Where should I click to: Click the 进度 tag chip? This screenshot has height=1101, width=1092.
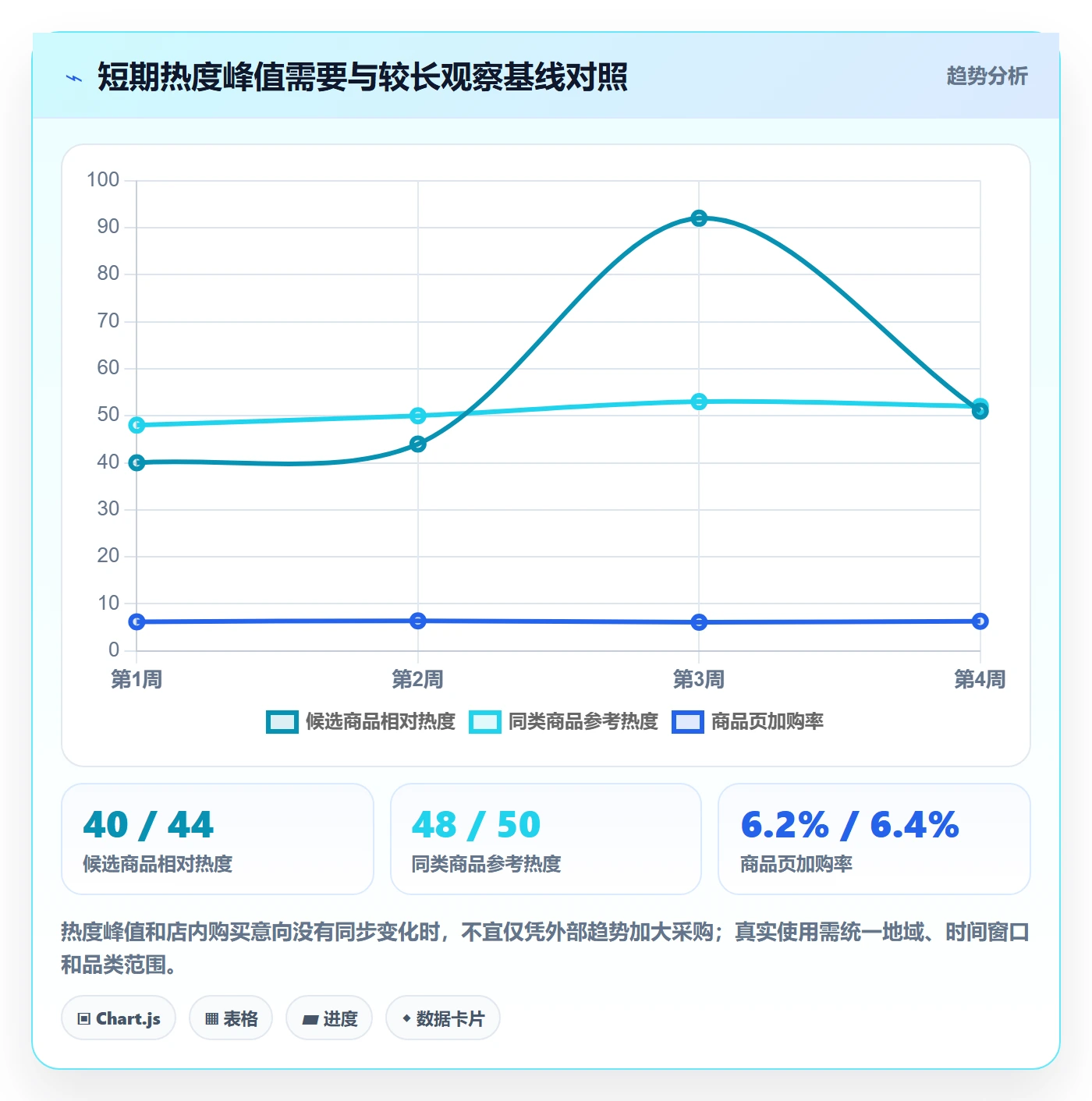pyautogui.click(x=329, y=1018)
